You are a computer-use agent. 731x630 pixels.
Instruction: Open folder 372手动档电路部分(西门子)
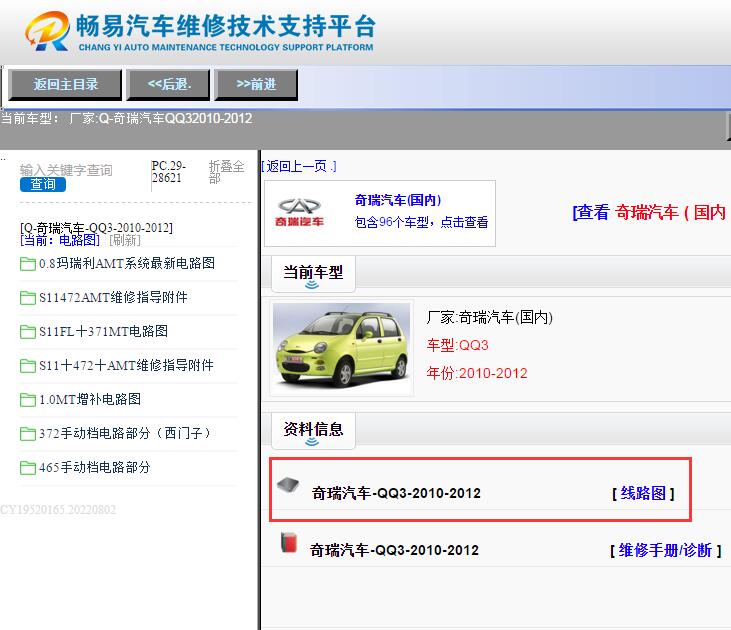[125, 434]
